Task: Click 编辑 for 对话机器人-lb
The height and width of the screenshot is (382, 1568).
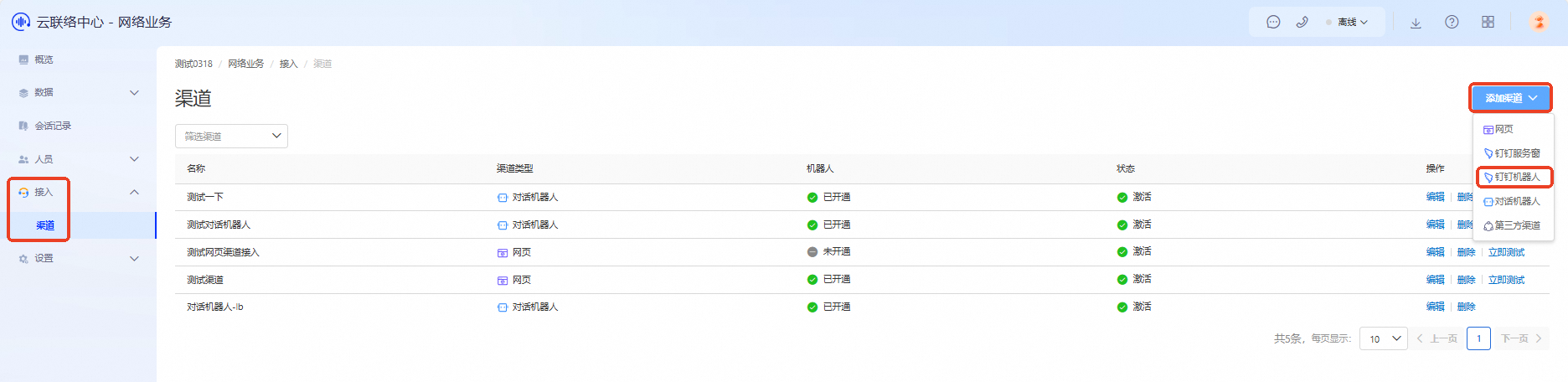Action: (x=1436, y=307)
